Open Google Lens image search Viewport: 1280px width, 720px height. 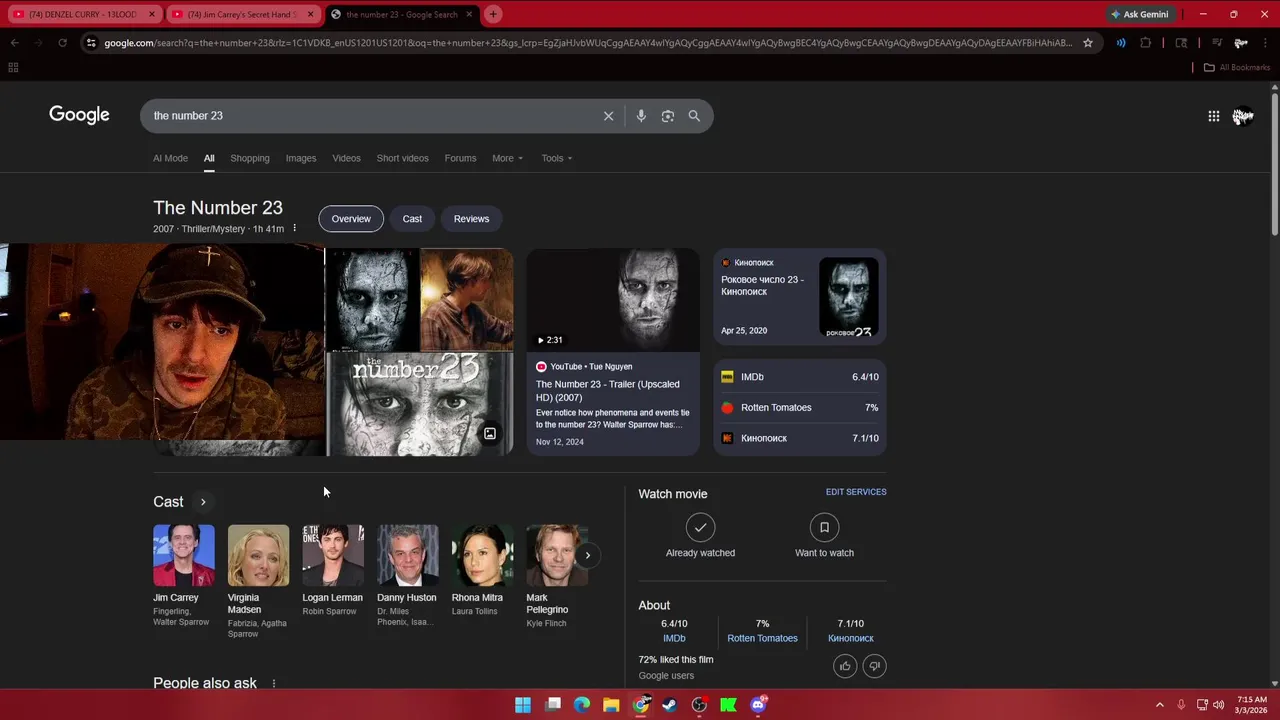click(x=668, y=116)
